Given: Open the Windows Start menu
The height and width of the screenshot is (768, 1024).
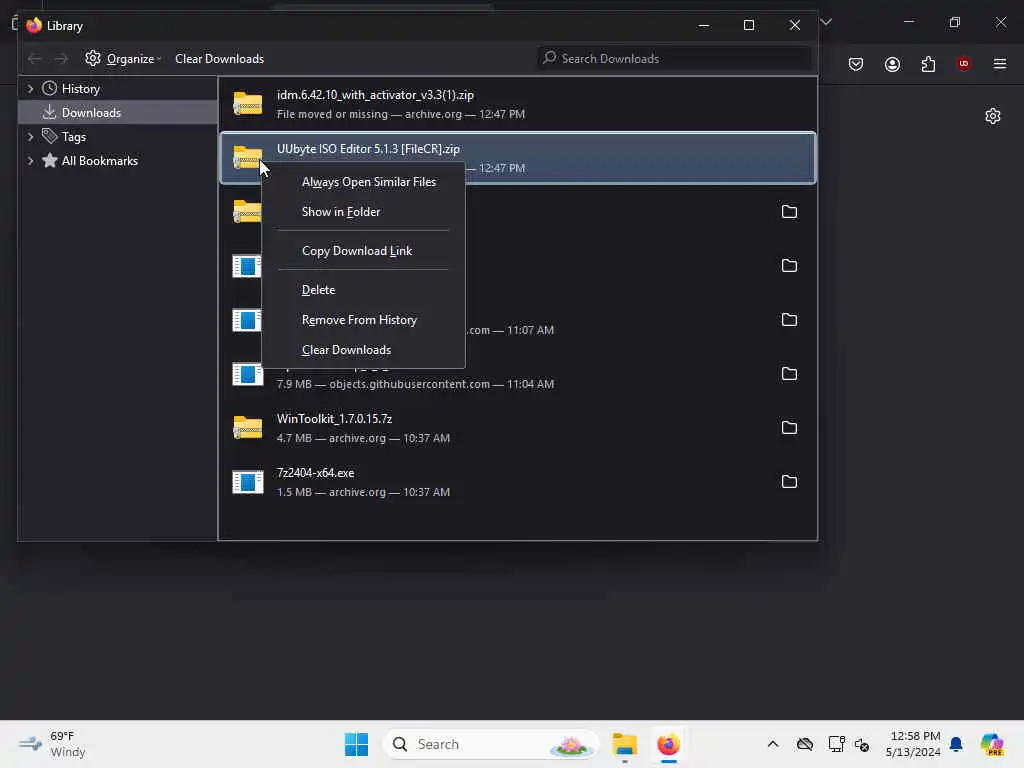Looking at the screenshot, I should 357,744.
